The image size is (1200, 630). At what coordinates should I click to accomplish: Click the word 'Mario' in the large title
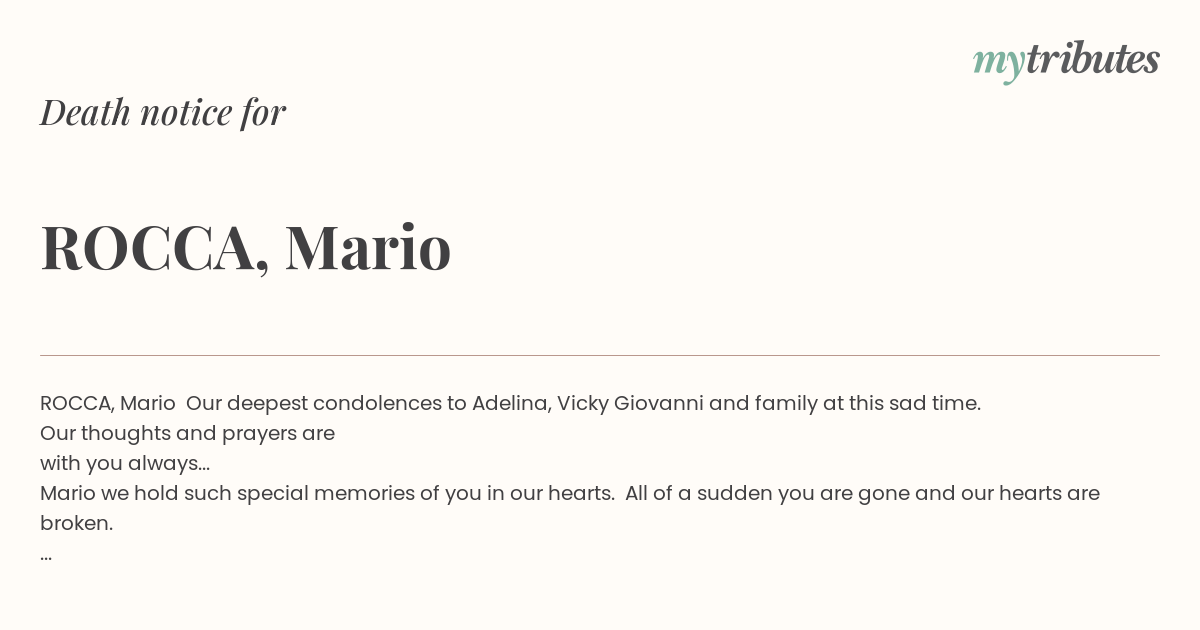coord(368,247)
